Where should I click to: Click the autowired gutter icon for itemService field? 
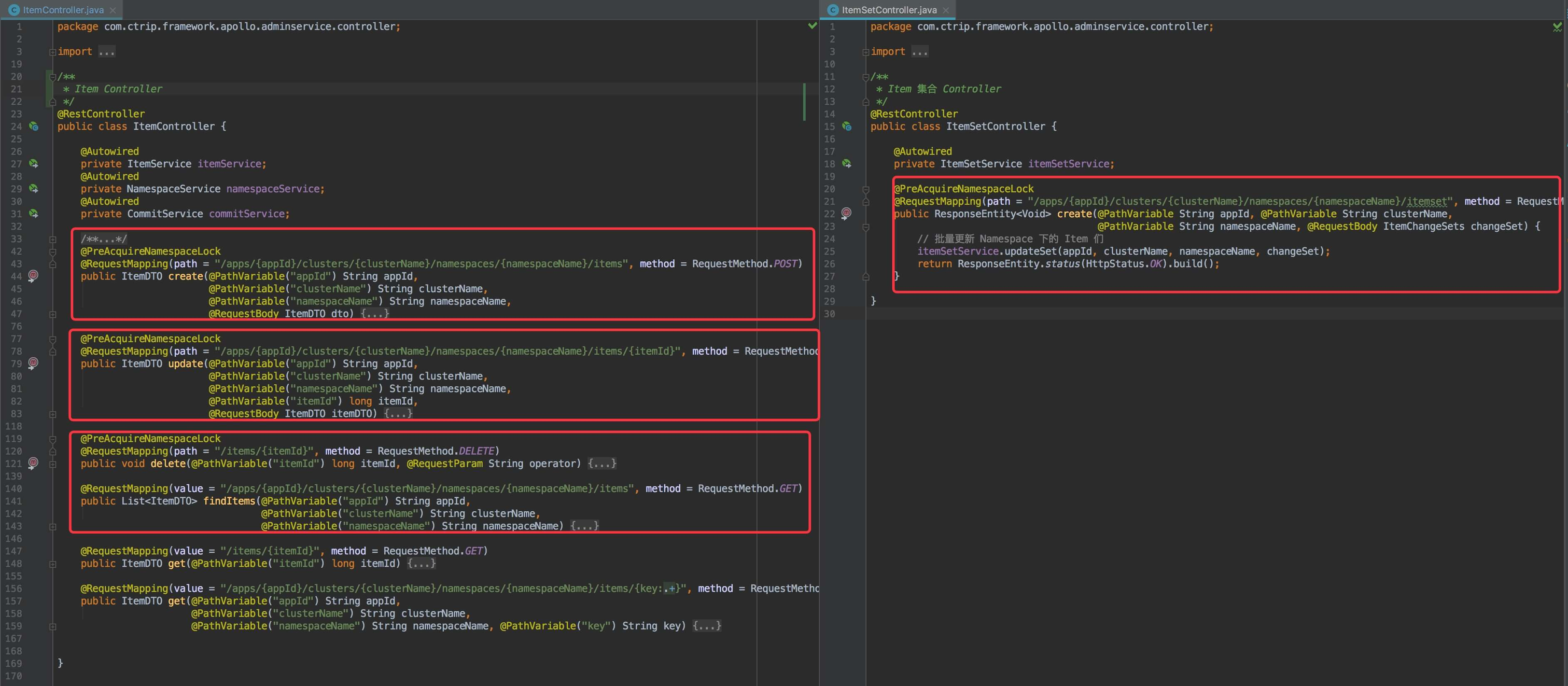coord(34,164)
